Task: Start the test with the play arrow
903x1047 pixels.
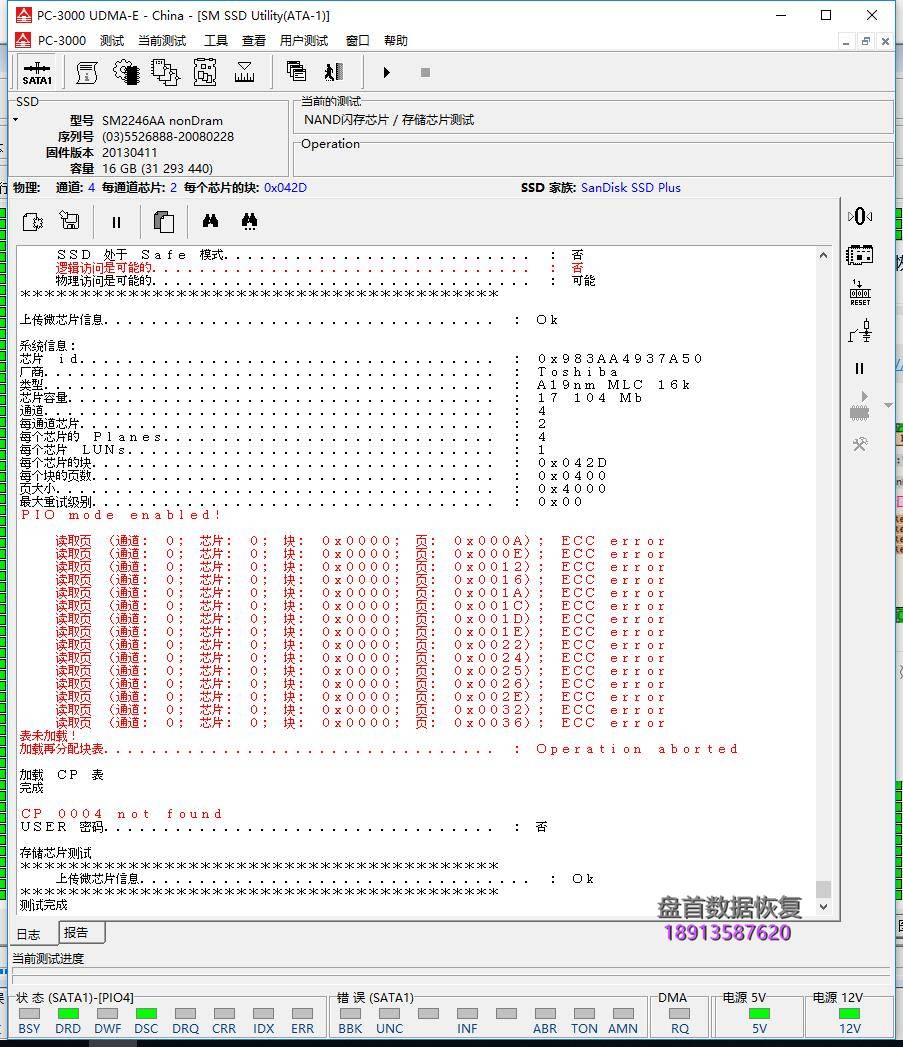Action: coord(387,72)
